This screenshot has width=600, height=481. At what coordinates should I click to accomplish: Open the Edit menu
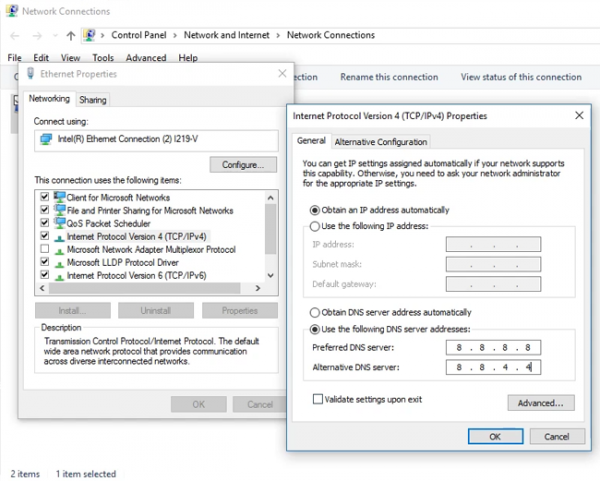tap(41, 58)
